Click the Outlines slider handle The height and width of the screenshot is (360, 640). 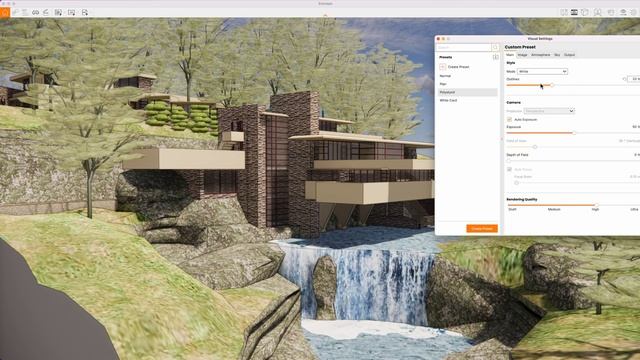tap(552, 85)
